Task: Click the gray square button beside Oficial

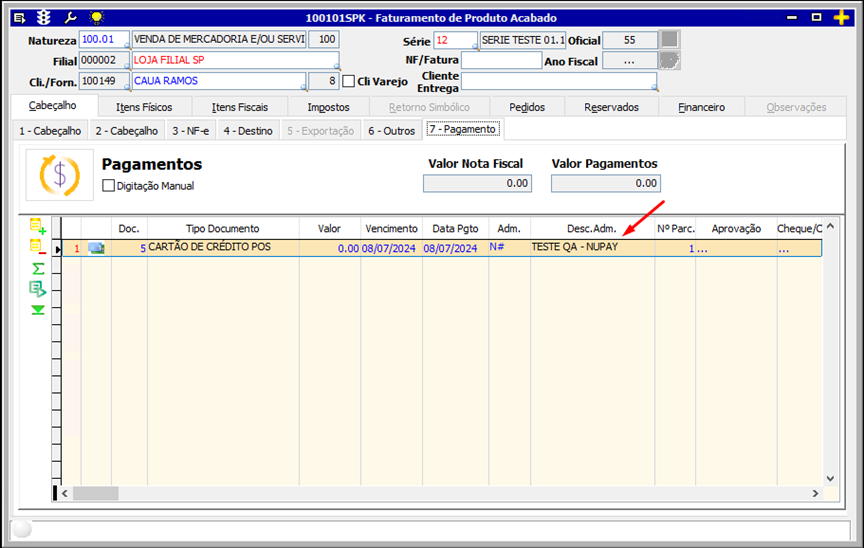Action: (x=669, y=40)
